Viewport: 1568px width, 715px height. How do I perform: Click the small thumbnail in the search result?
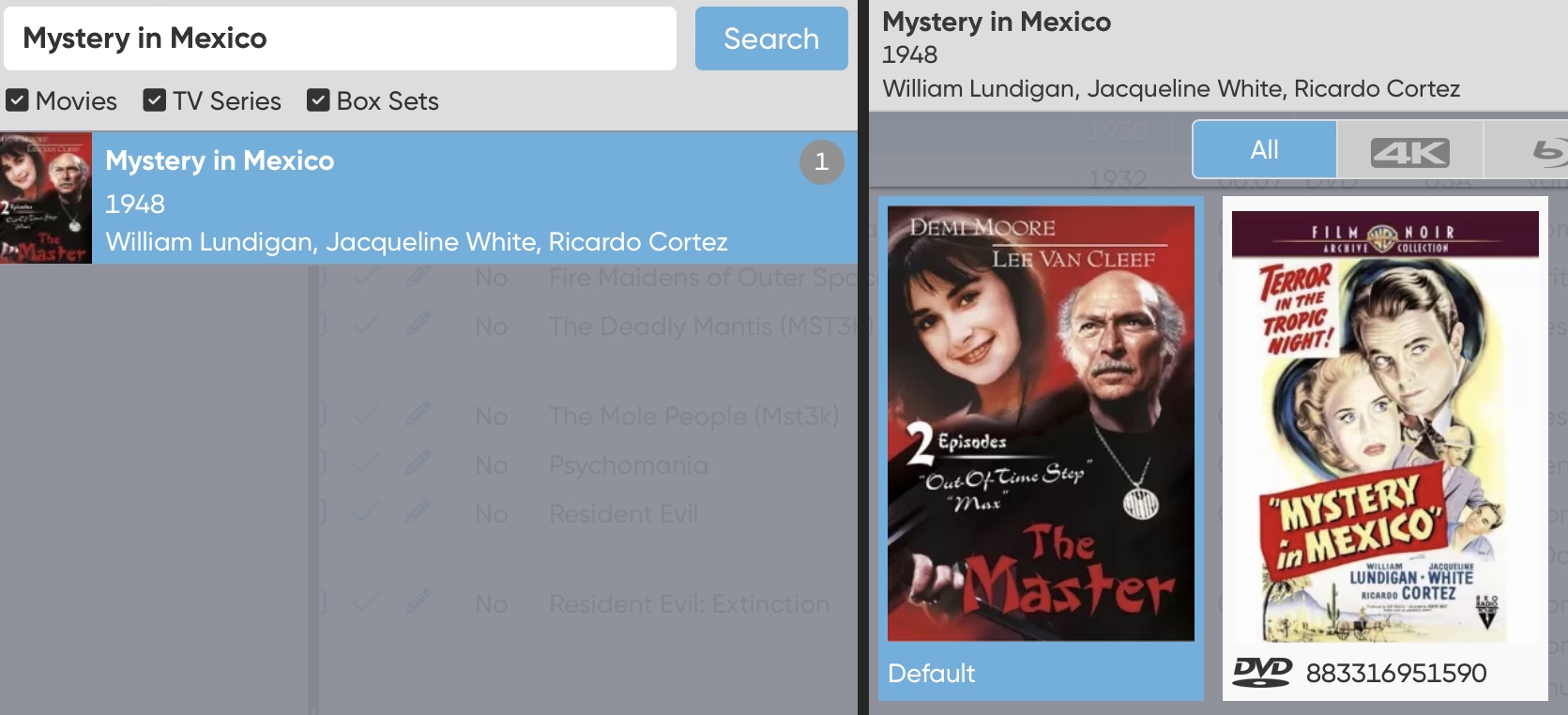[46, 198]
